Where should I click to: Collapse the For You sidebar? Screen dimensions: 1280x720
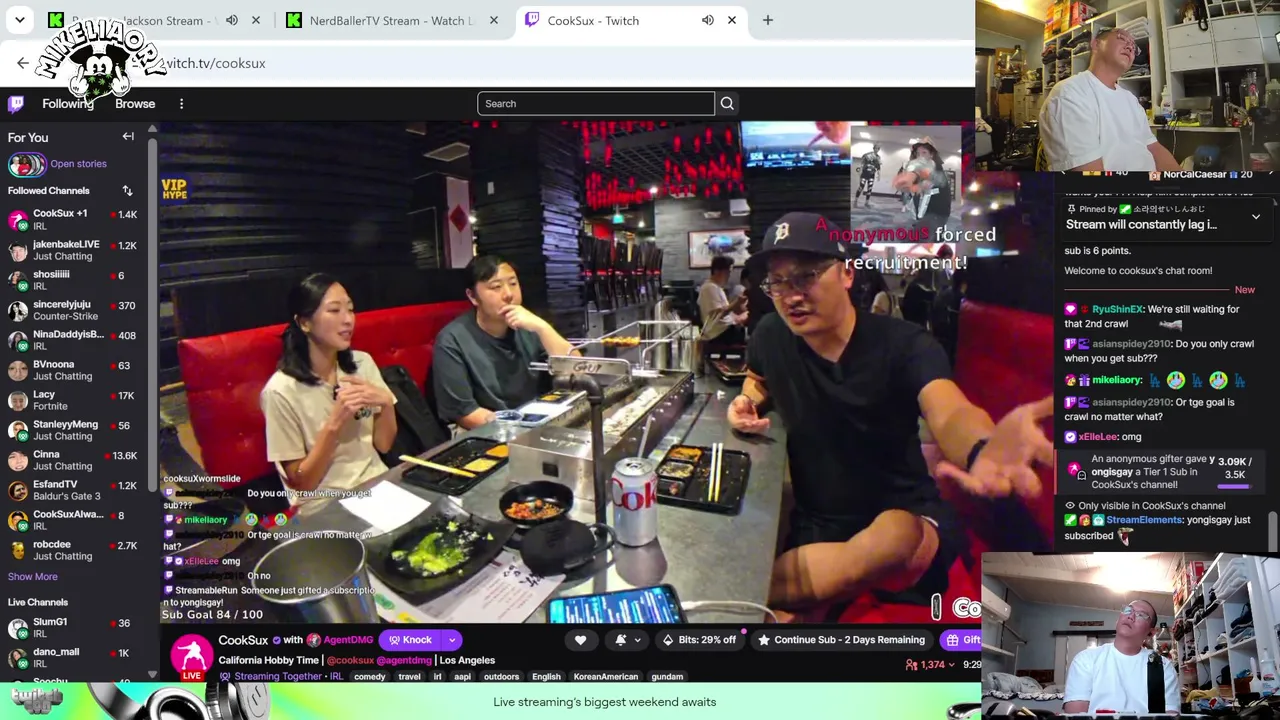tap(128, 137)
